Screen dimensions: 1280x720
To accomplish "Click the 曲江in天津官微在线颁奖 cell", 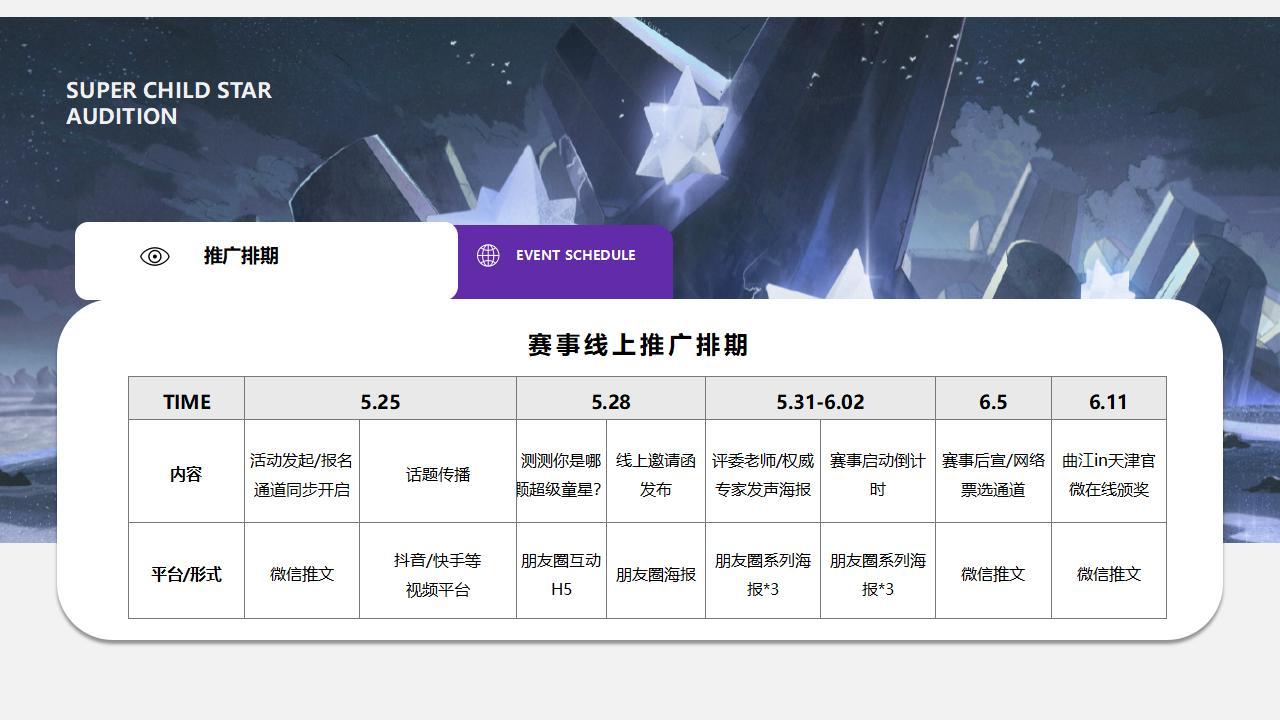I will [1109, 472].
